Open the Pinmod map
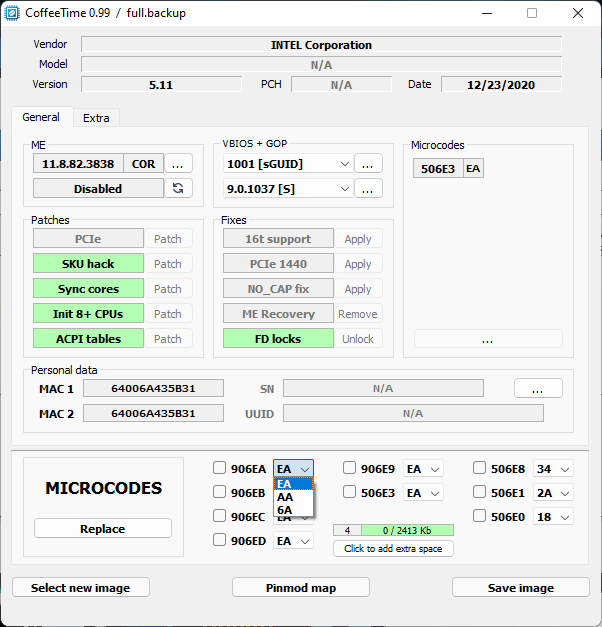Screen dimensions: 602x627 [301, 587]
